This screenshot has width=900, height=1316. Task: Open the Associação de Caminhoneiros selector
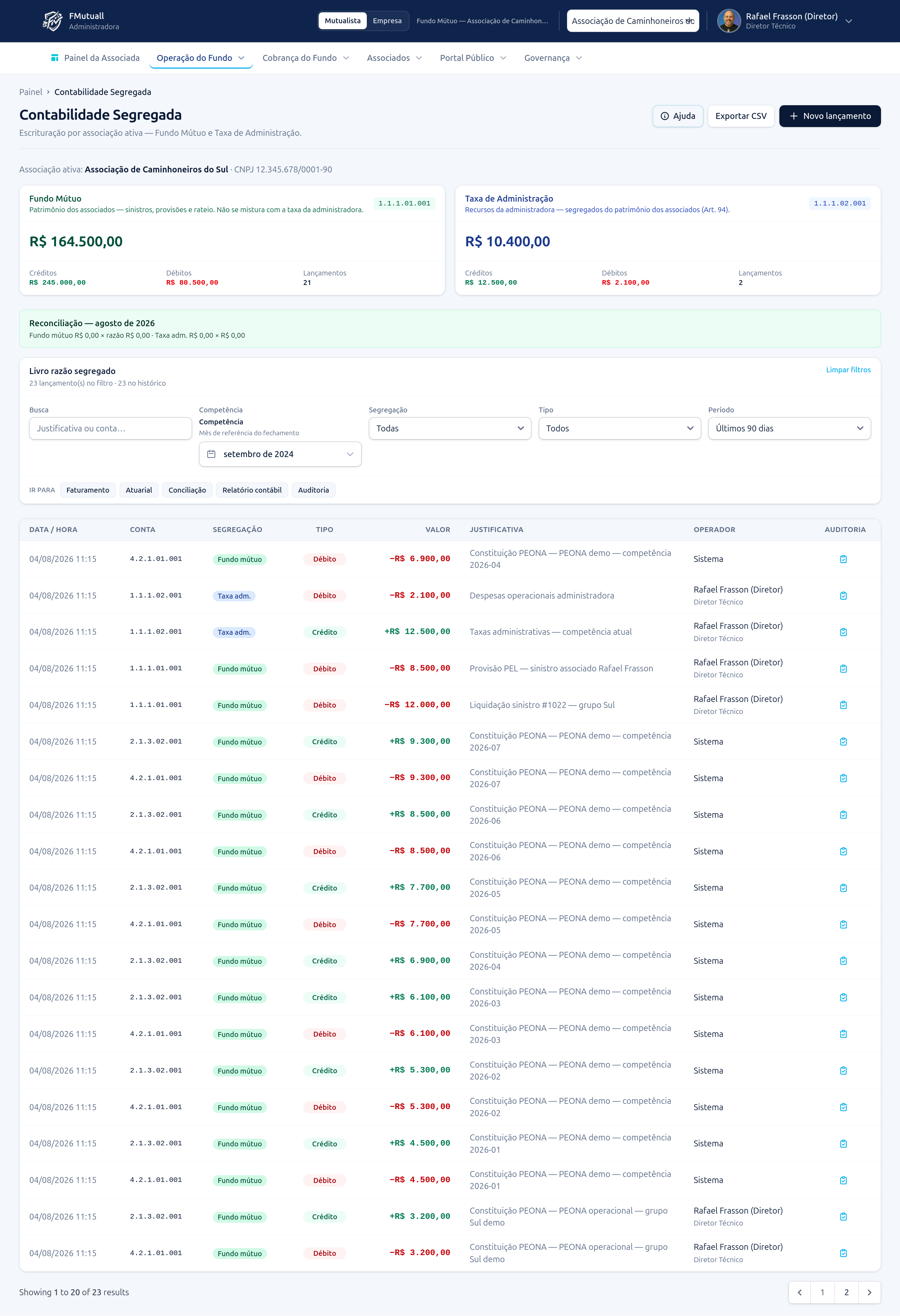(633, 21)
